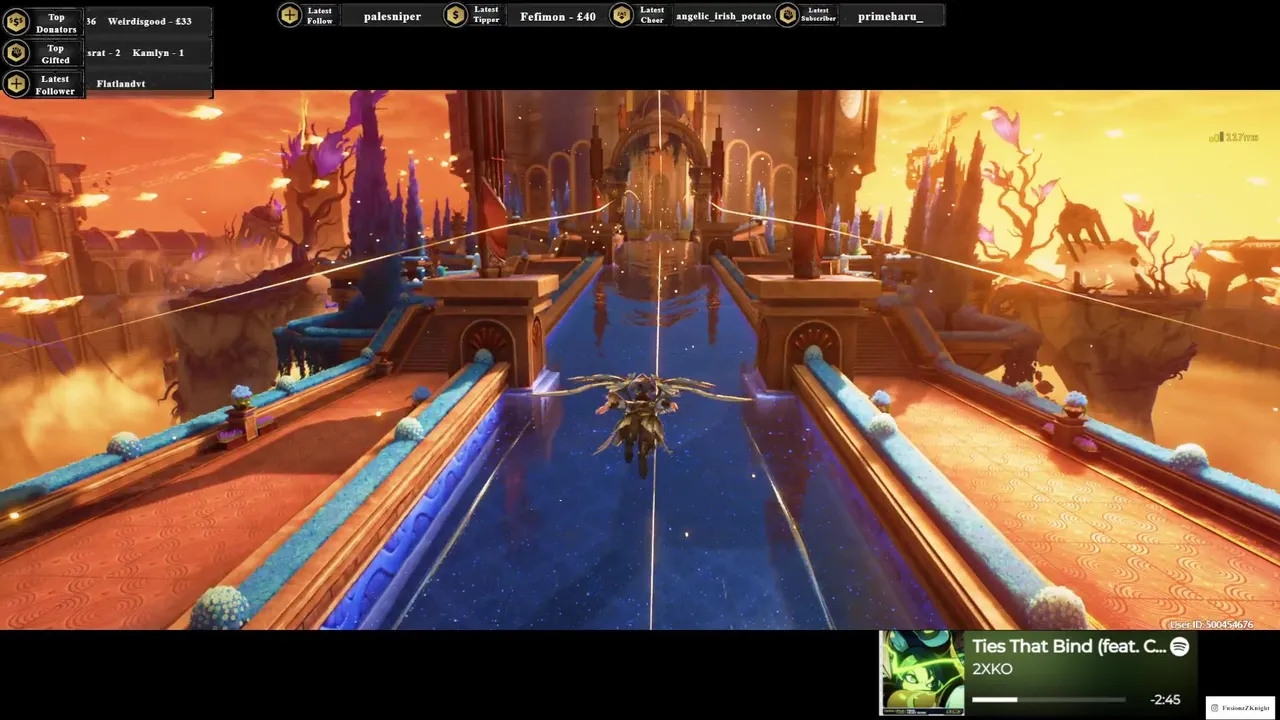Image resolution: width=1280 pixels, height=720 pixels.
Task: Select the Latest Follower label
Action: 55,85
